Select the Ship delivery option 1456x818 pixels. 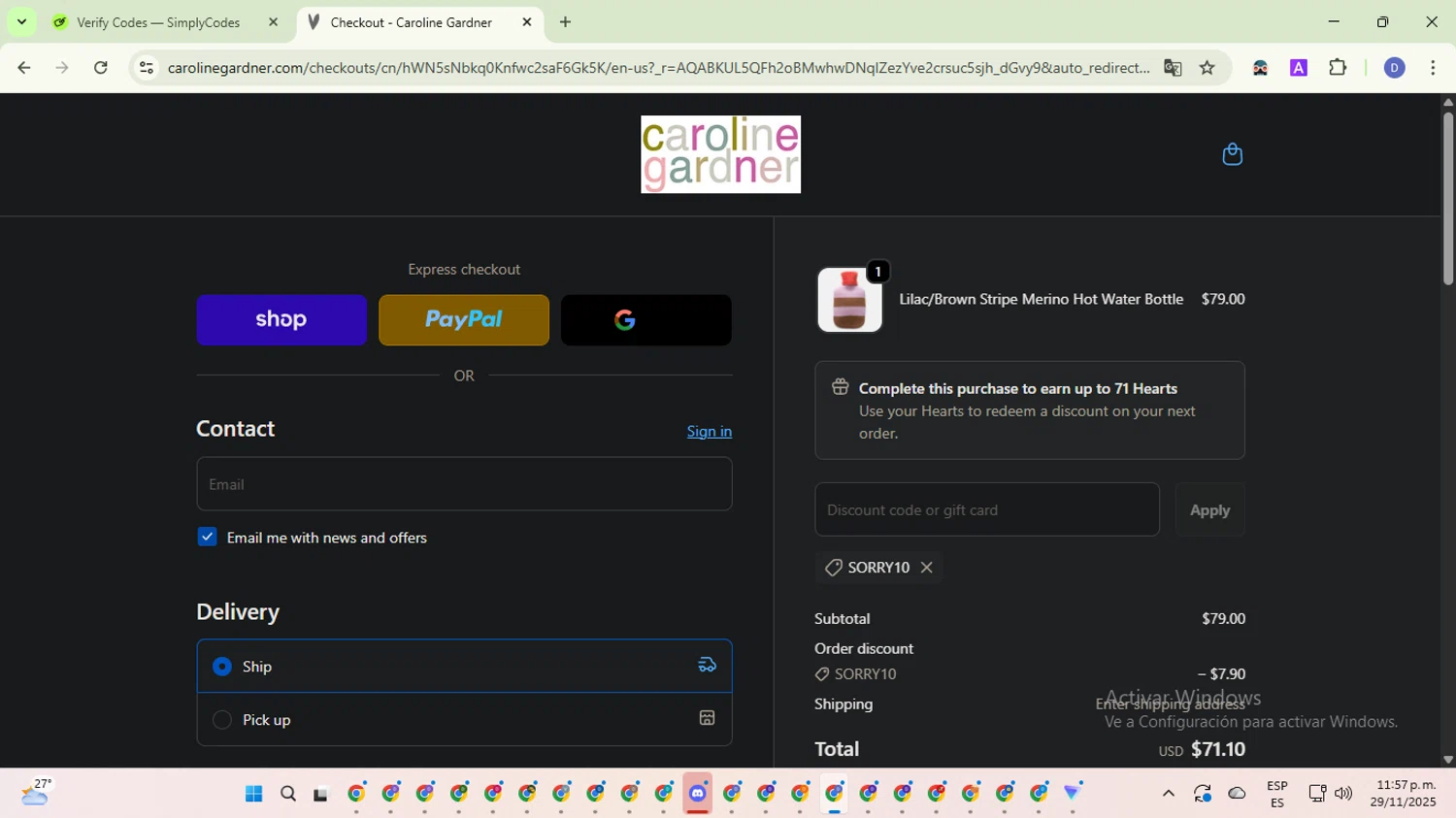tap(464, 666)
